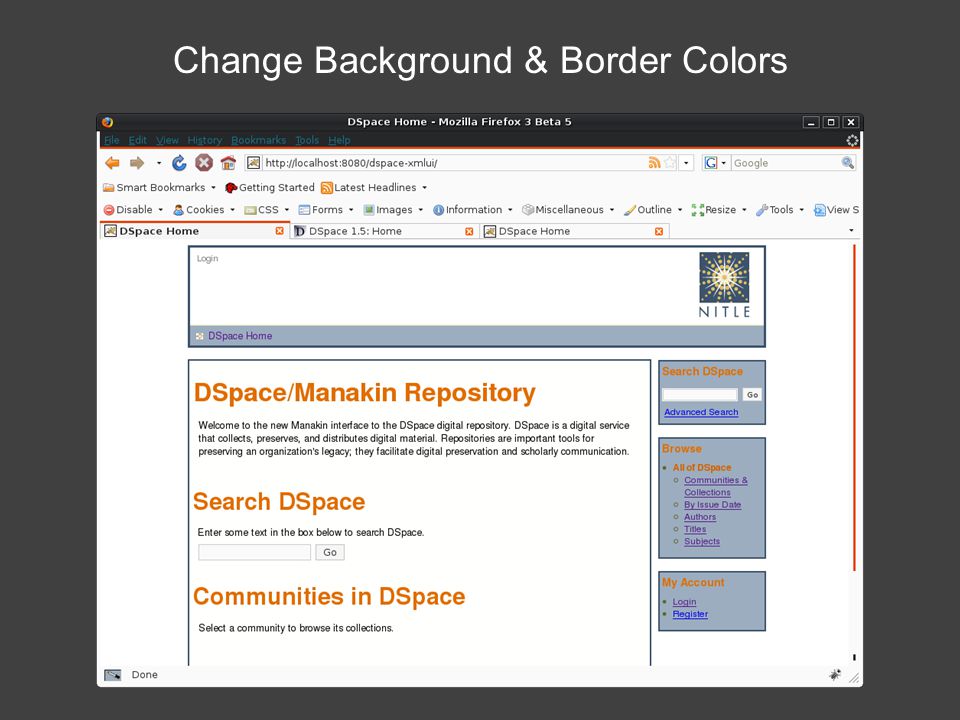The image size is (960, 720).
Task: Click the View Source toolbar item
Action: click(x=836, y=209)
